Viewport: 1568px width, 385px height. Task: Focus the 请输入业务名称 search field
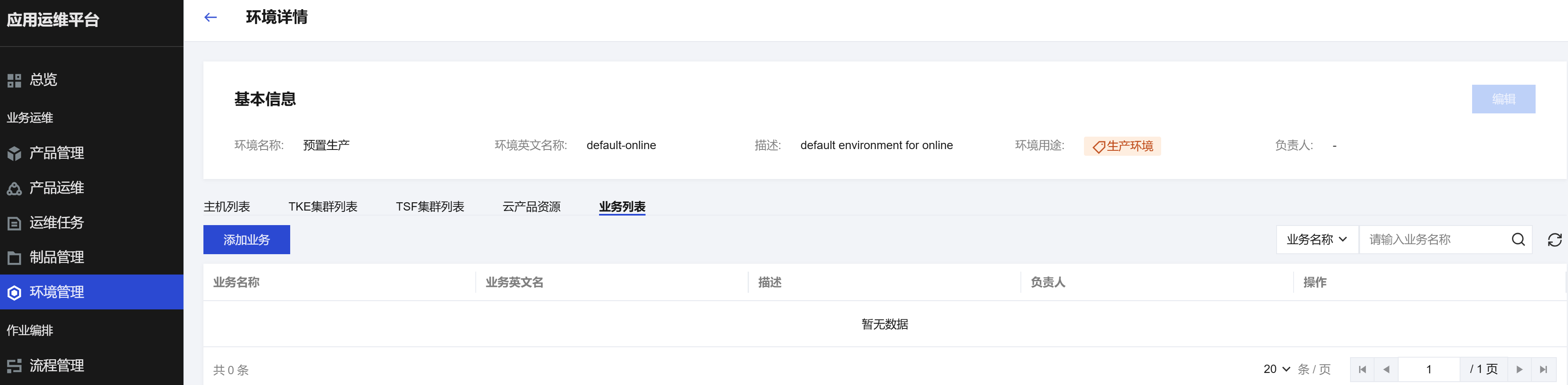(1433, 239)
